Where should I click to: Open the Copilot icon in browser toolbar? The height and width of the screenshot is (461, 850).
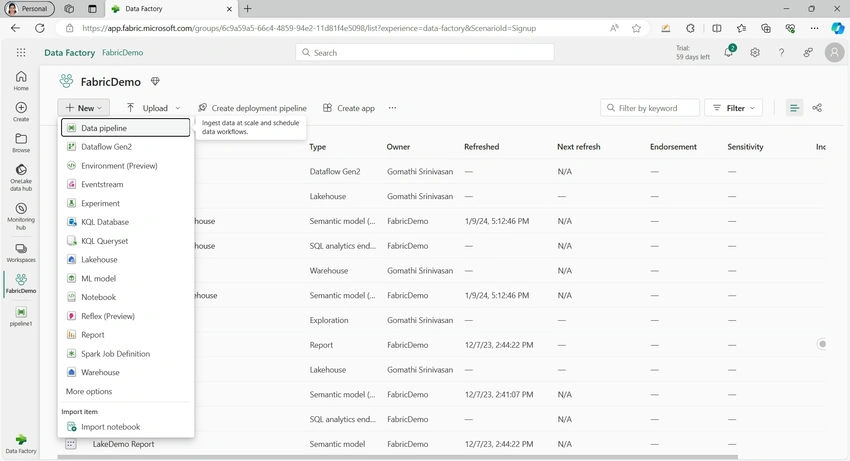838,28
